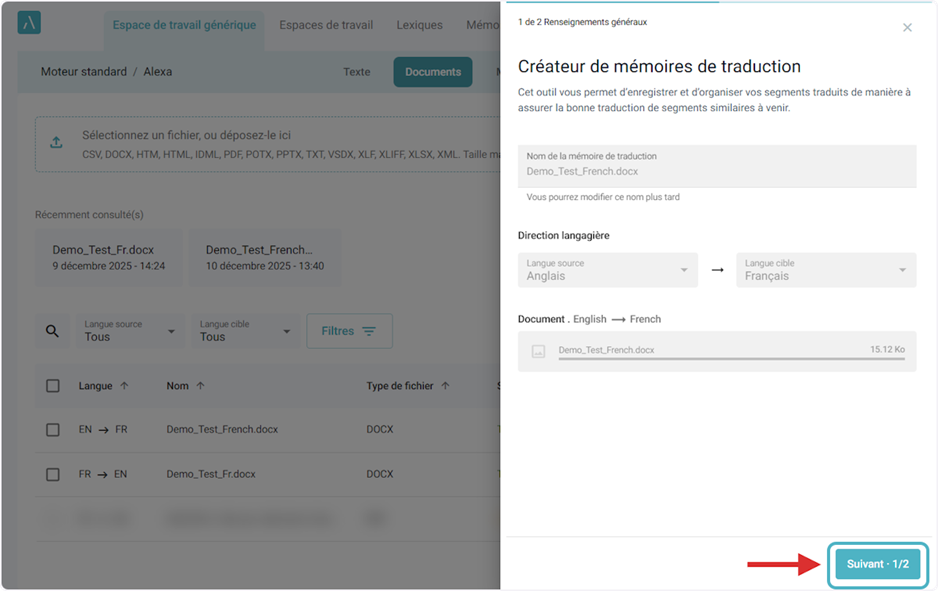Click the app logo icon

(x=29, y=24)
